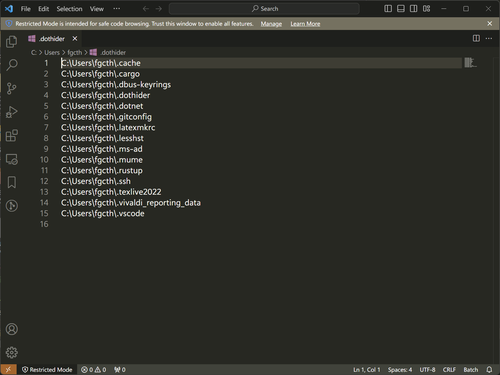Image resolution: width=500 pixels, height=375 pixels.
Task: Toggle the bottom panel layout button
Action: [401, 9]
